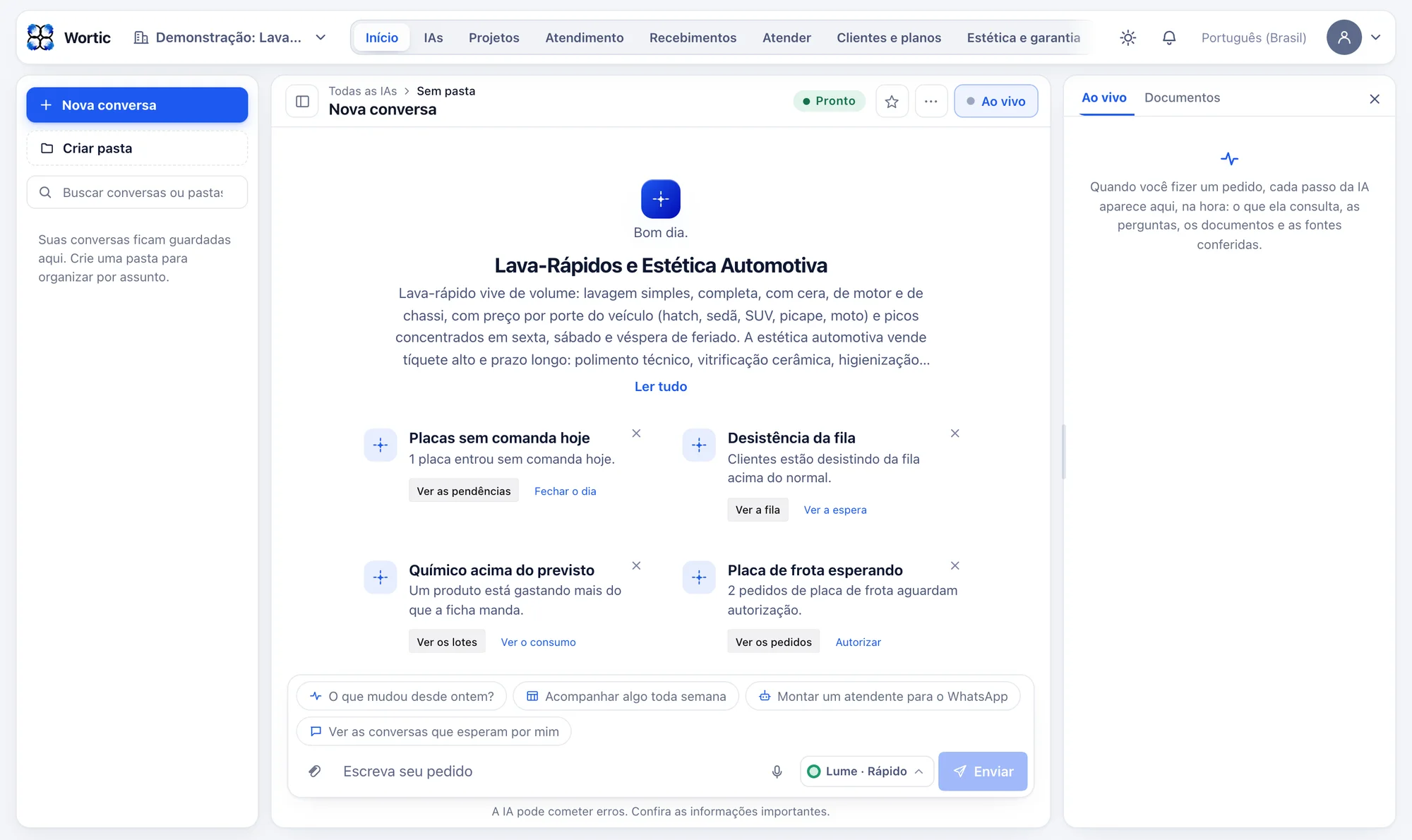
Task: Click the attachment paperclip icon
Action: tap(315, 771)
